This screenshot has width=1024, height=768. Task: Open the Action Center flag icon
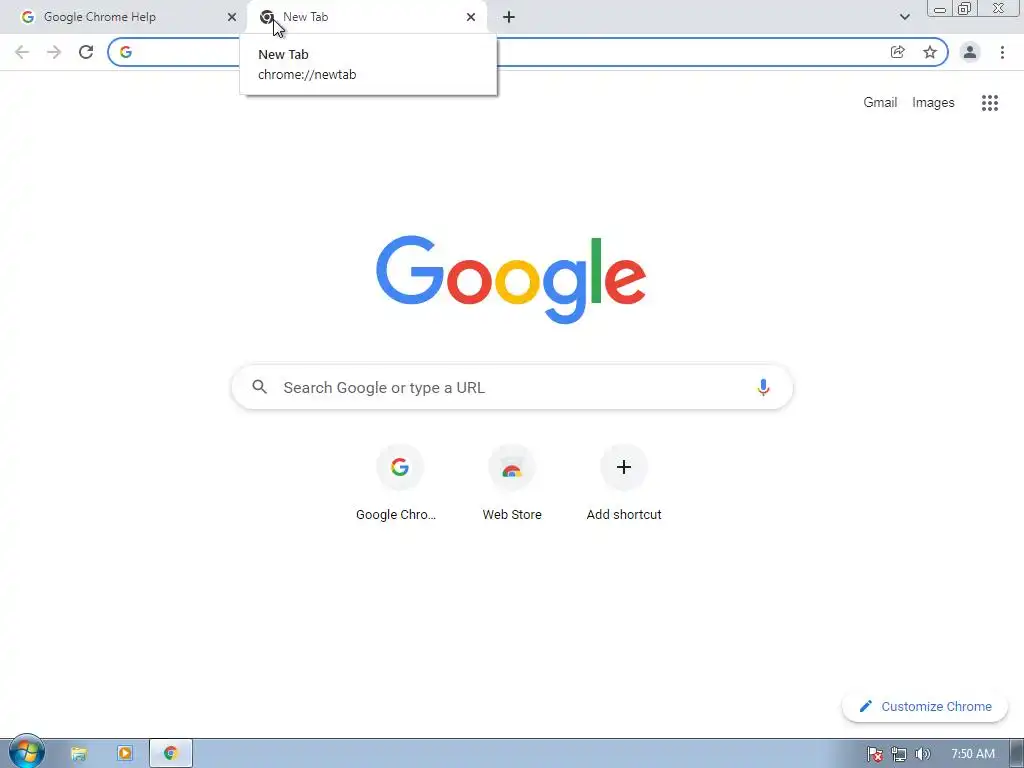coord(874,754)
